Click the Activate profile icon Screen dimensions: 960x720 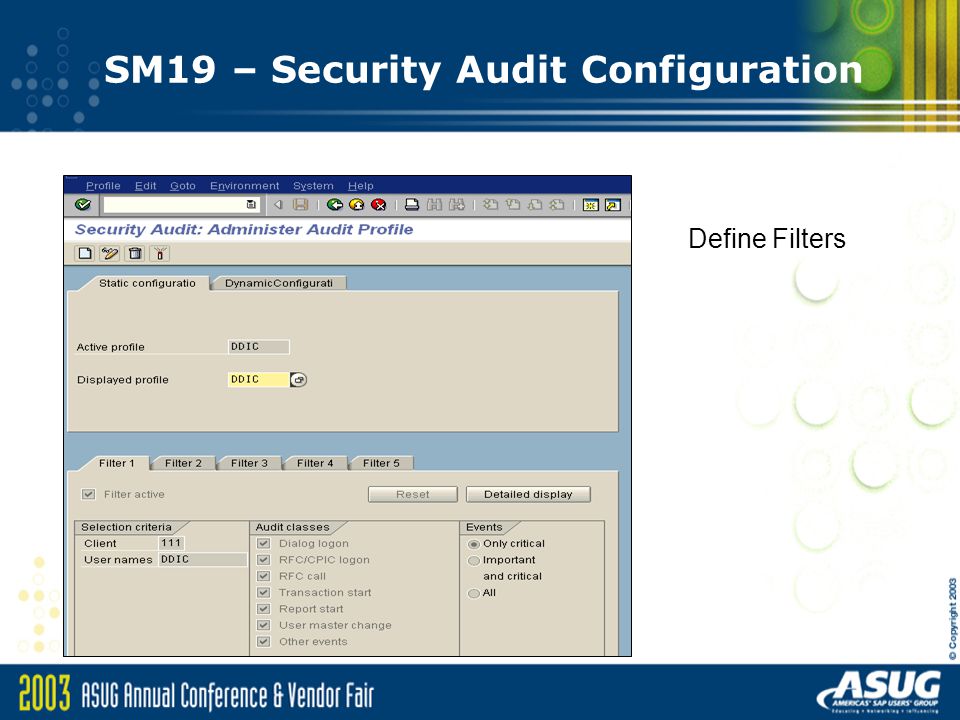coord(160,253)
